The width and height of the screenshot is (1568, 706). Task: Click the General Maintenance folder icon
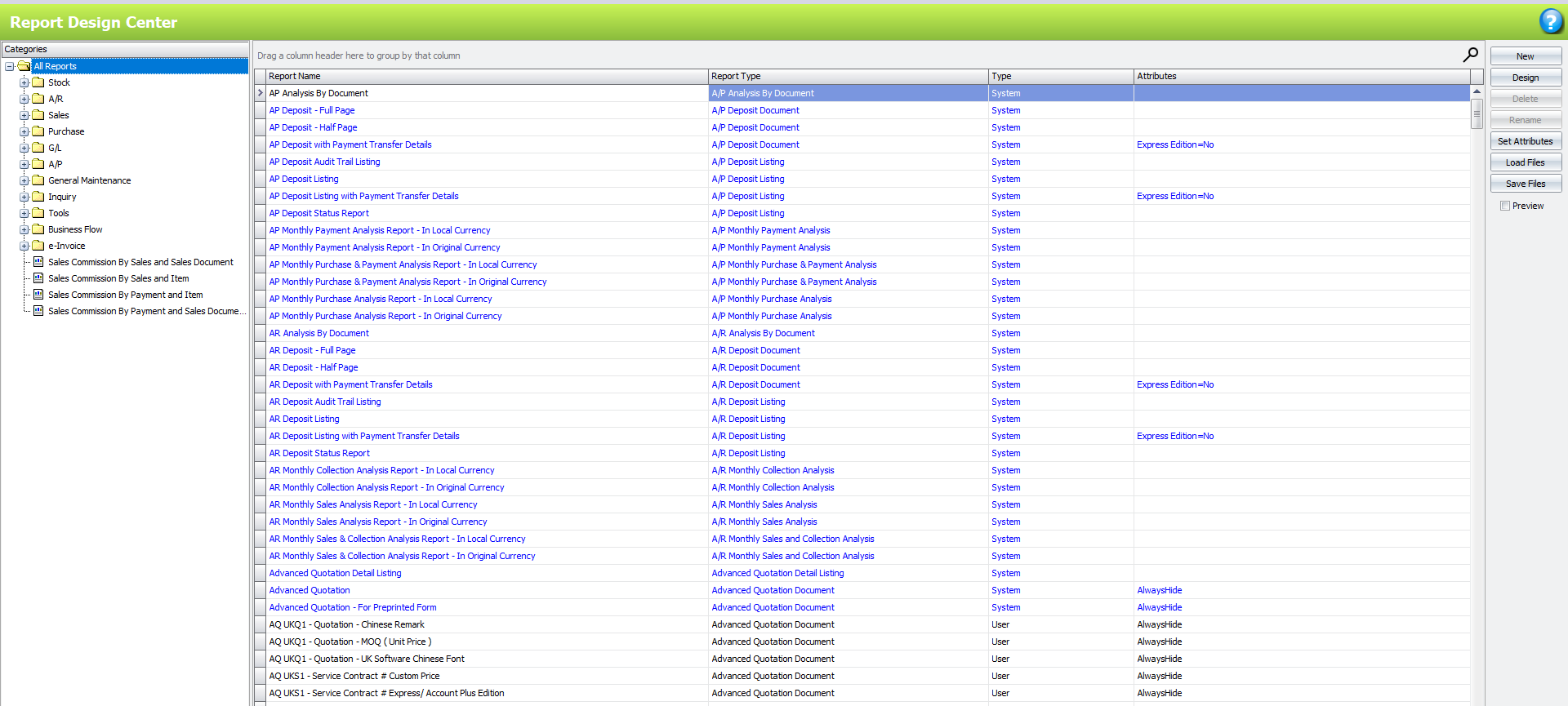click(38, 180)
